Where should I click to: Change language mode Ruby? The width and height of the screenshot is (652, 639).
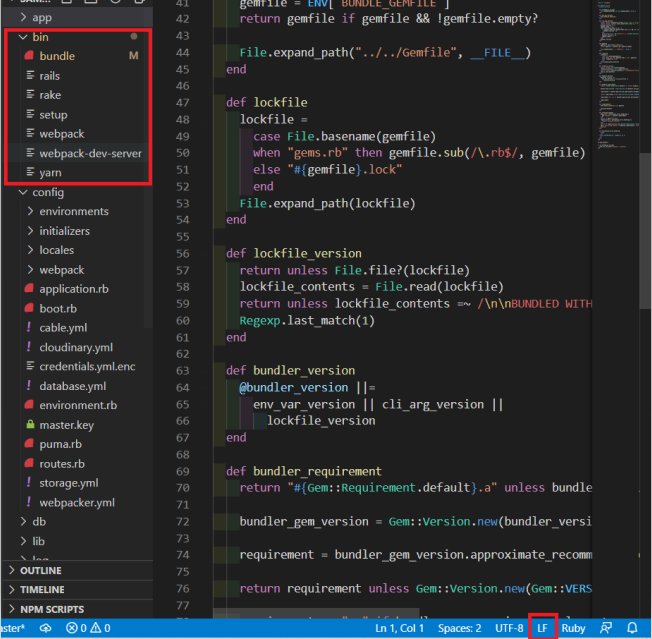pos(573,628)
